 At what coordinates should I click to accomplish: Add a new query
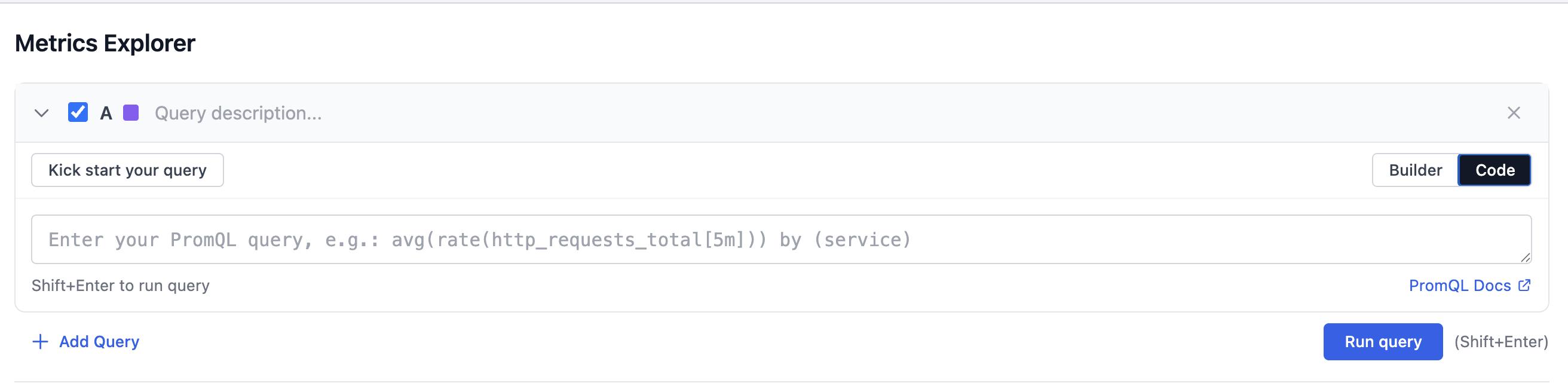coord(99,342)
